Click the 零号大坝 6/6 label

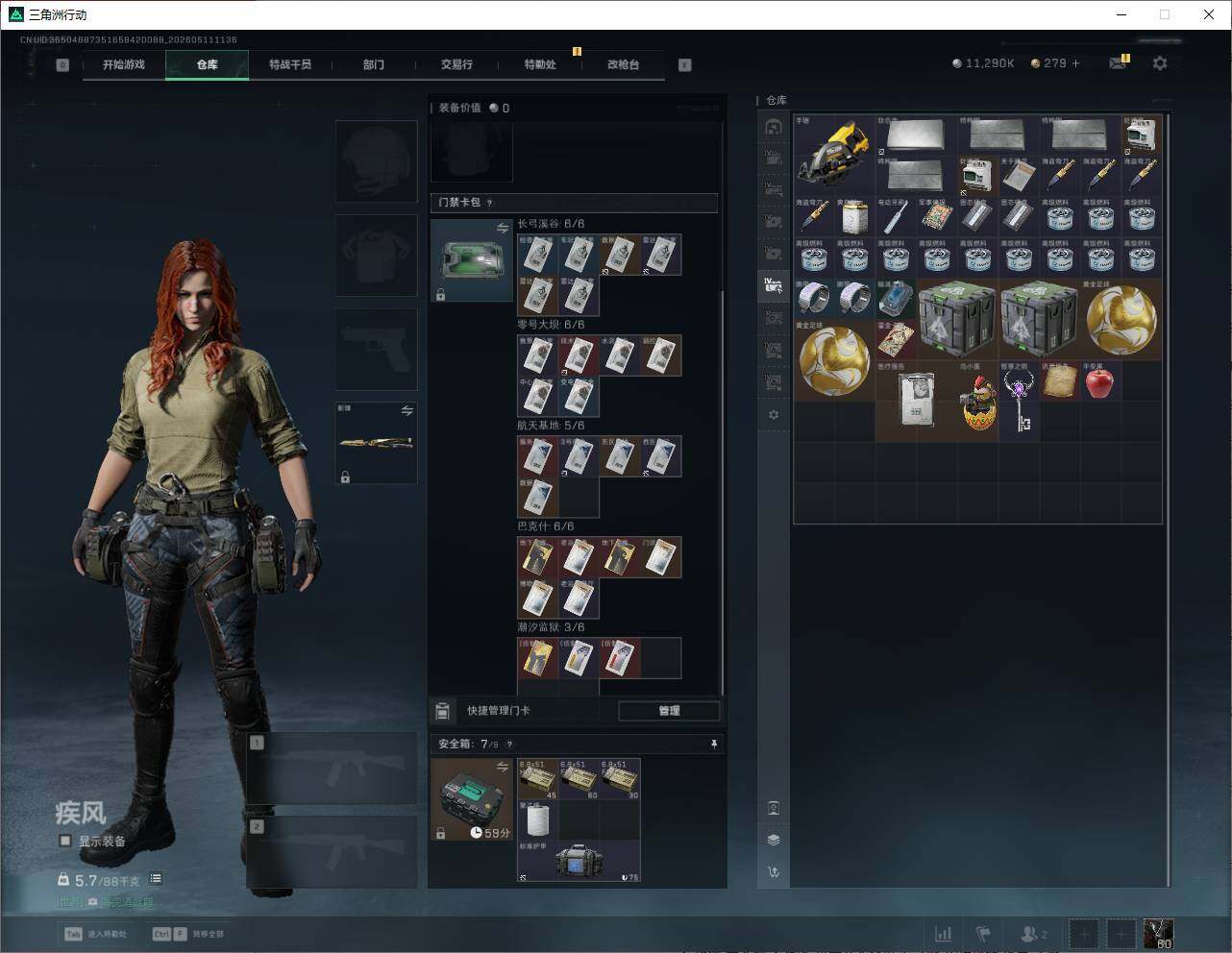[551, 325]
